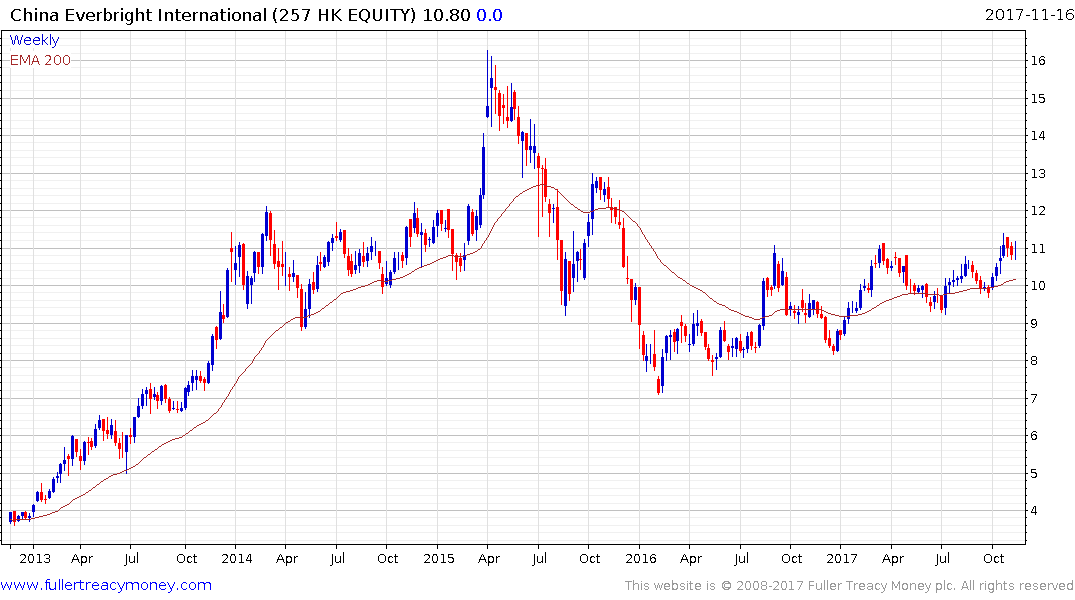
Task: Click the EMA 200 legend label
Action: [40, 60]
